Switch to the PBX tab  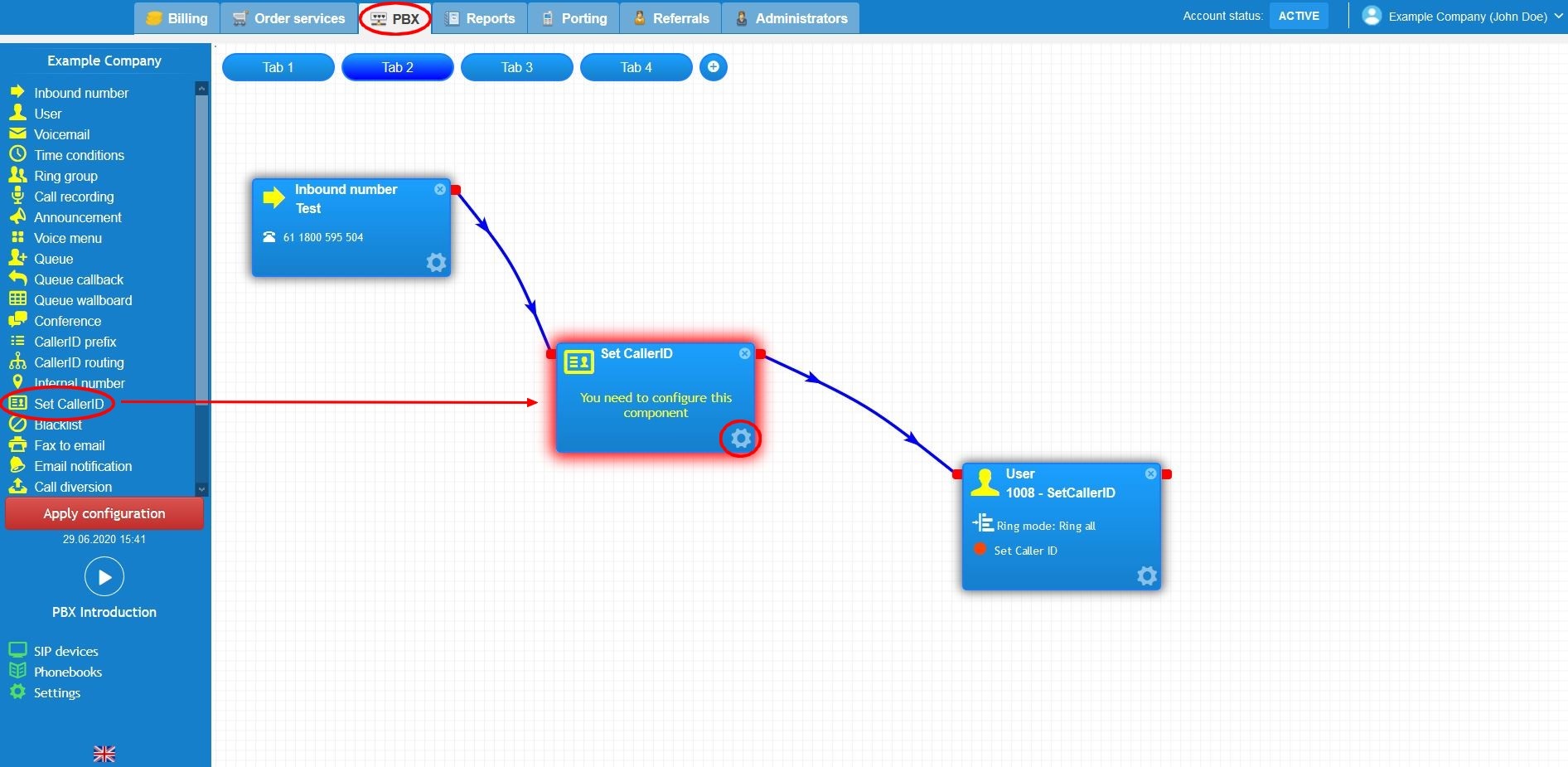pyautogui.click(x=395, y=18)
